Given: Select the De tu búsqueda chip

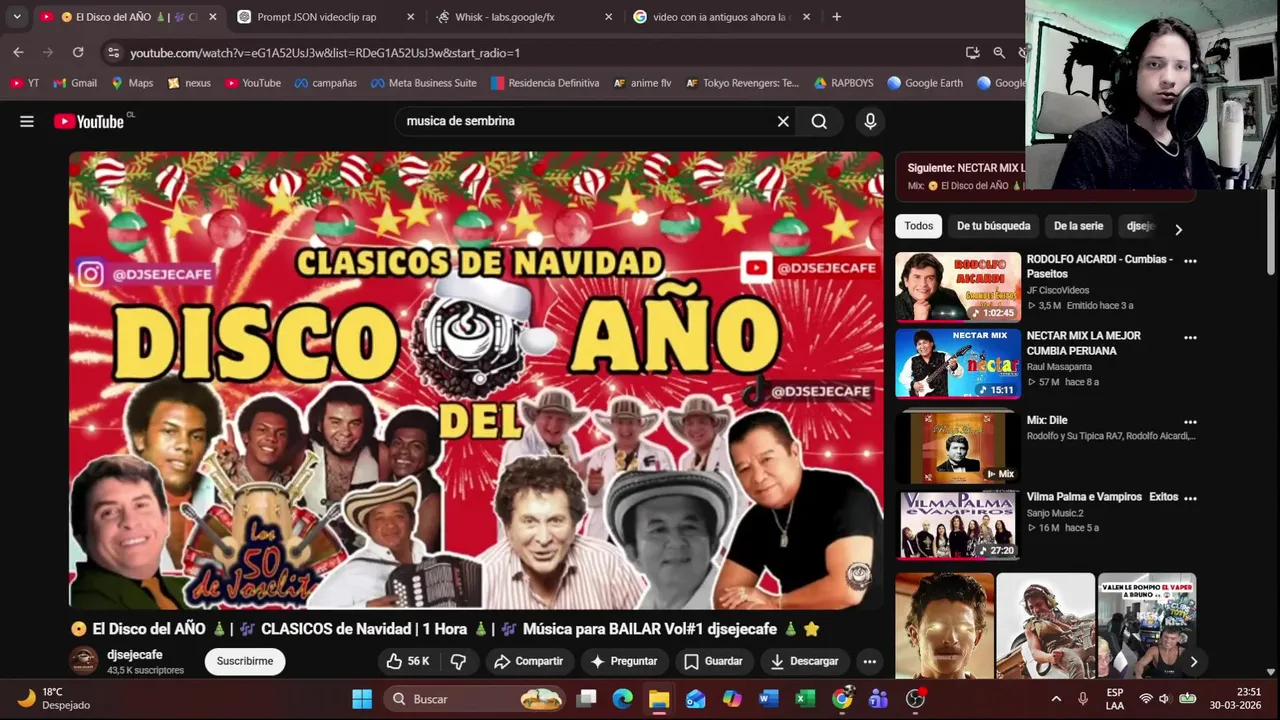Looking at the screenshot, I should click(x=993, y=226).
